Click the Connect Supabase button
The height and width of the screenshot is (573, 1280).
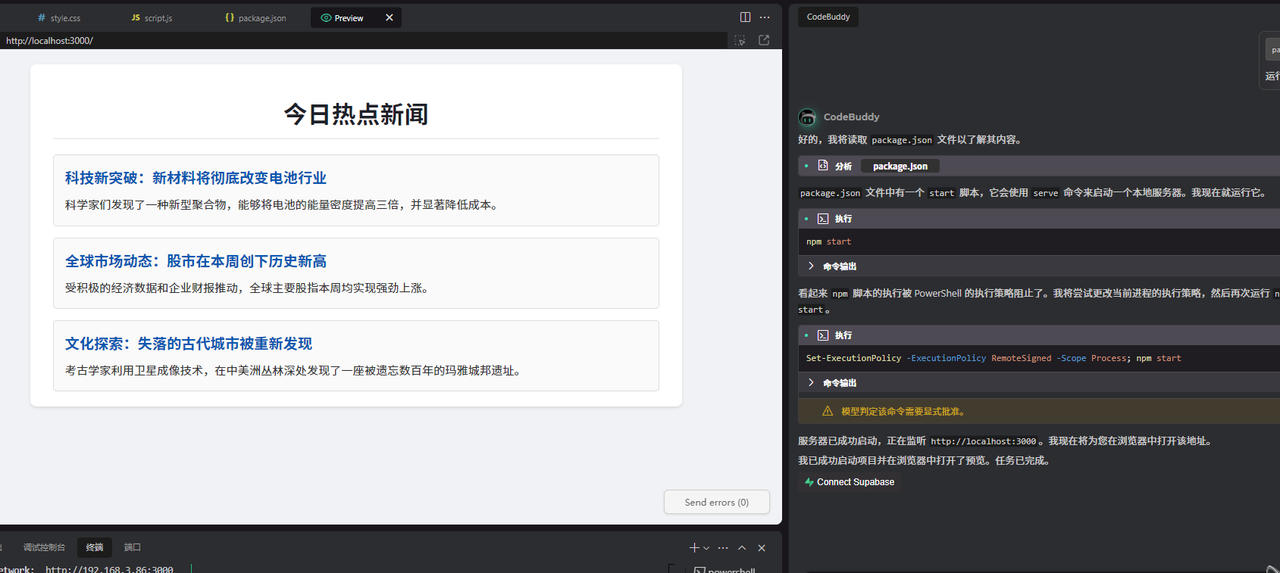click(x=849, y=482)
